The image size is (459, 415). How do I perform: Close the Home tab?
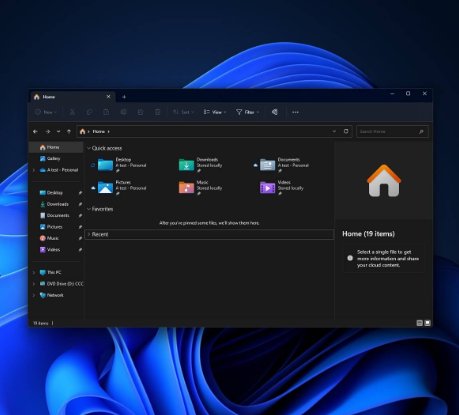(108, 97)
